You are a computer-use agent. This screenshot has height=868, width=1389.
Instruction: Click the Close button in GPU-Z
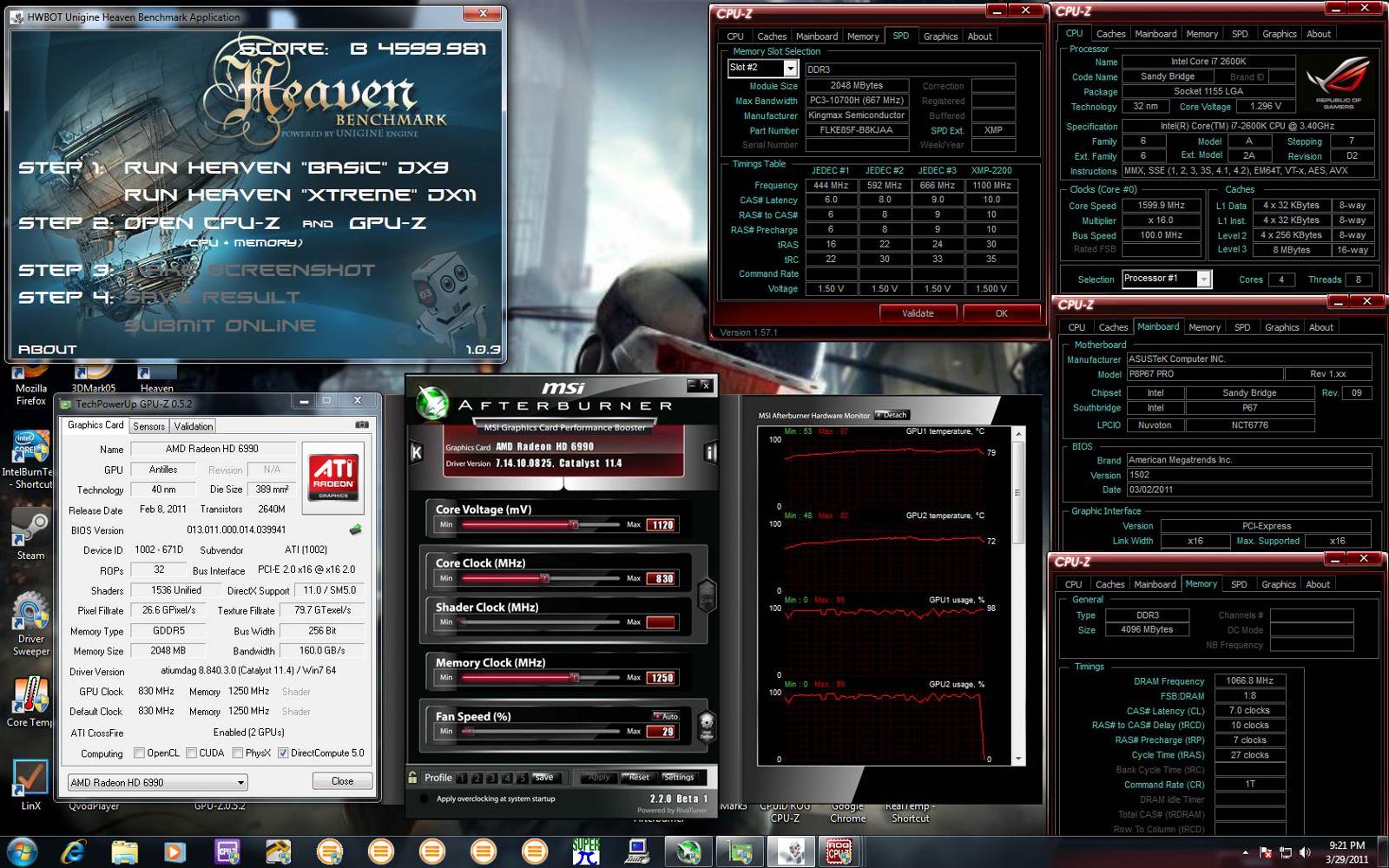tap(342, 781)
